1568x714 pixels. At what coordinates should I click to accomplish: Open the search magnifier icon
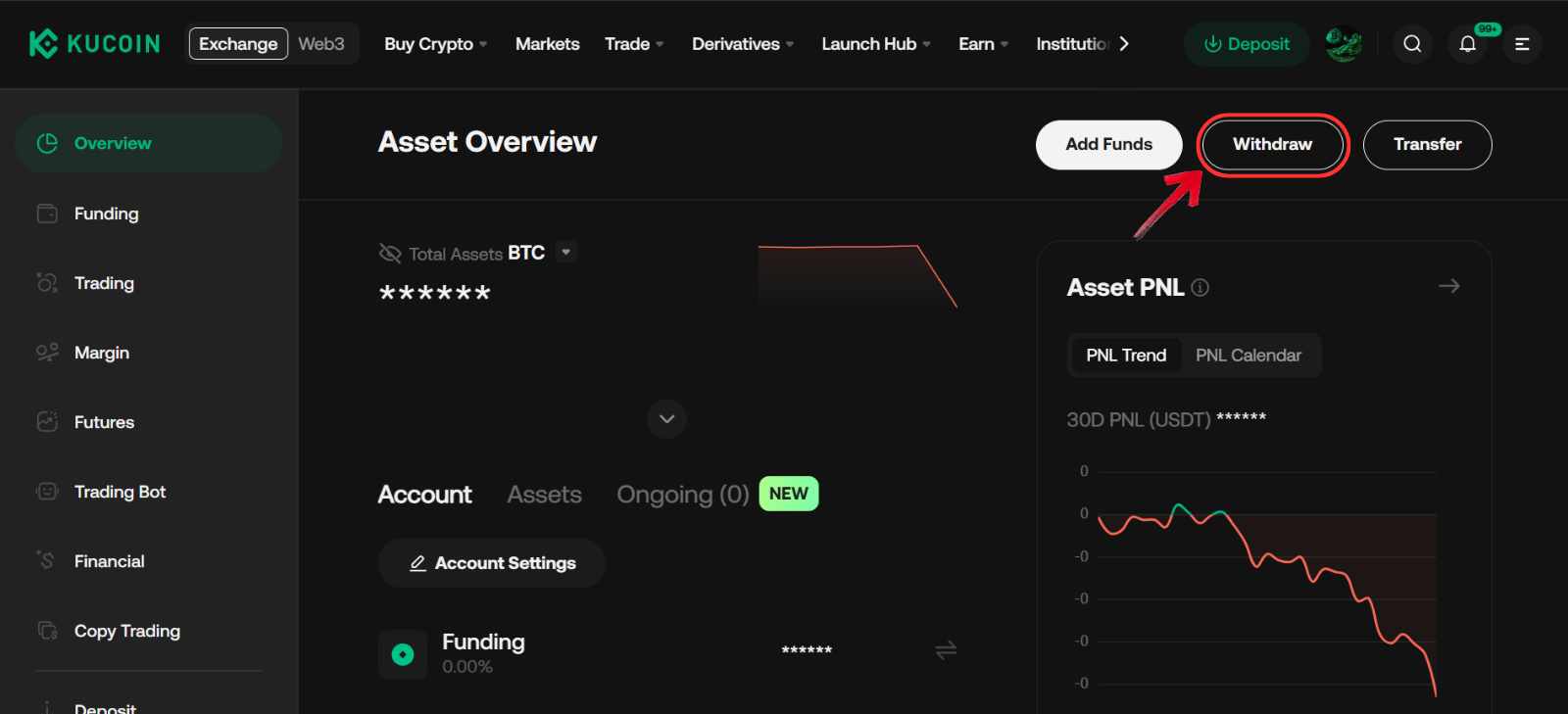pyautogui.click(x=1412, y=44)
